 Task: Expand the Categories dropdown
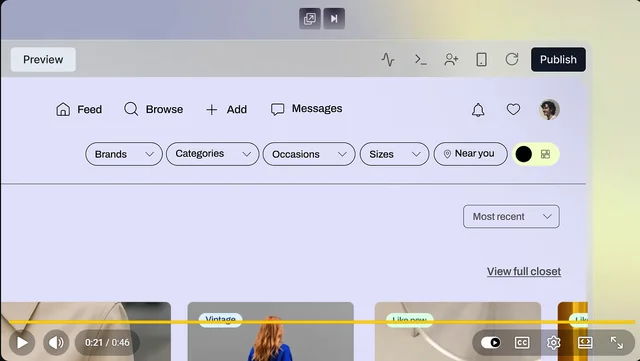(x=213, y=154)
